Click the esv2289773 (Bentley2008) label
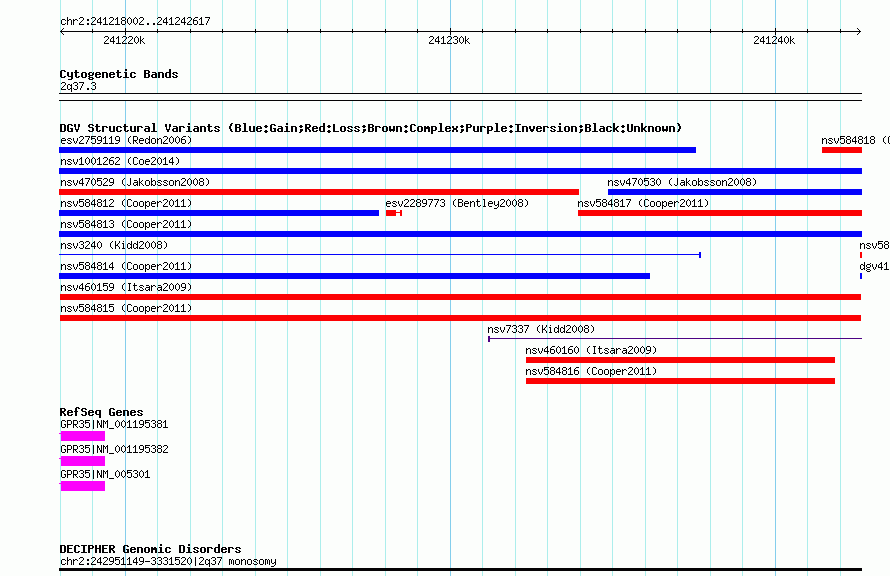890x576 pixels. (457, 203)
